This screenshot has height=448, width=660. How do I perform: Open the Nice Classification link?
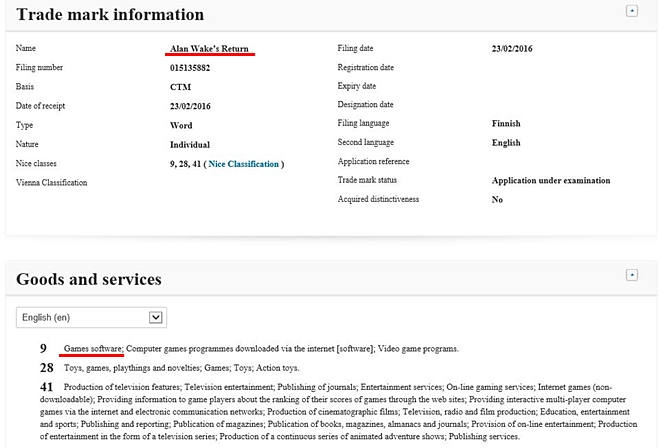(x=244, y=164)
